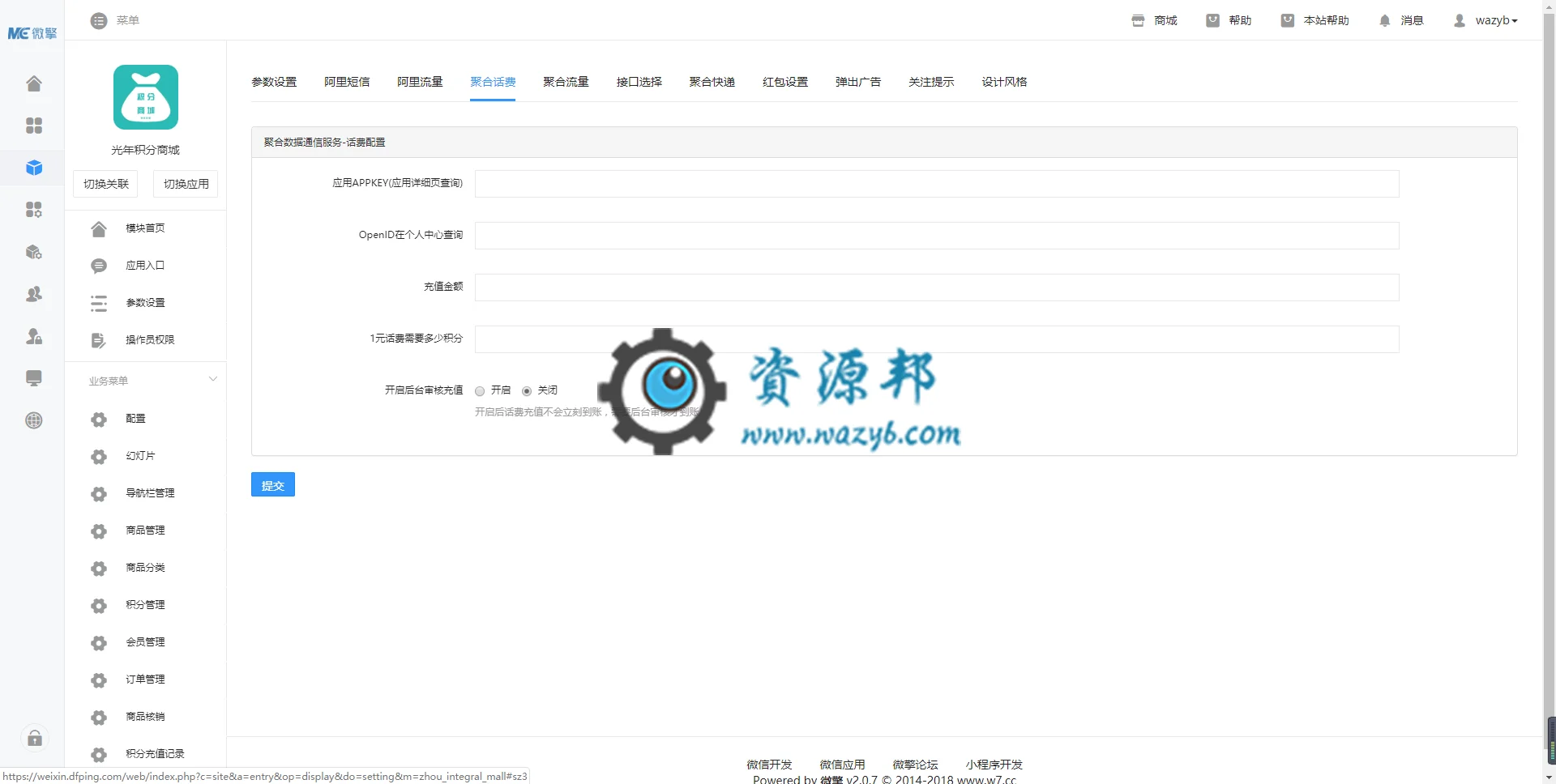Click the home icon in left rail
This screenshot has width=1556, height=784.
[x=34, y=83]
